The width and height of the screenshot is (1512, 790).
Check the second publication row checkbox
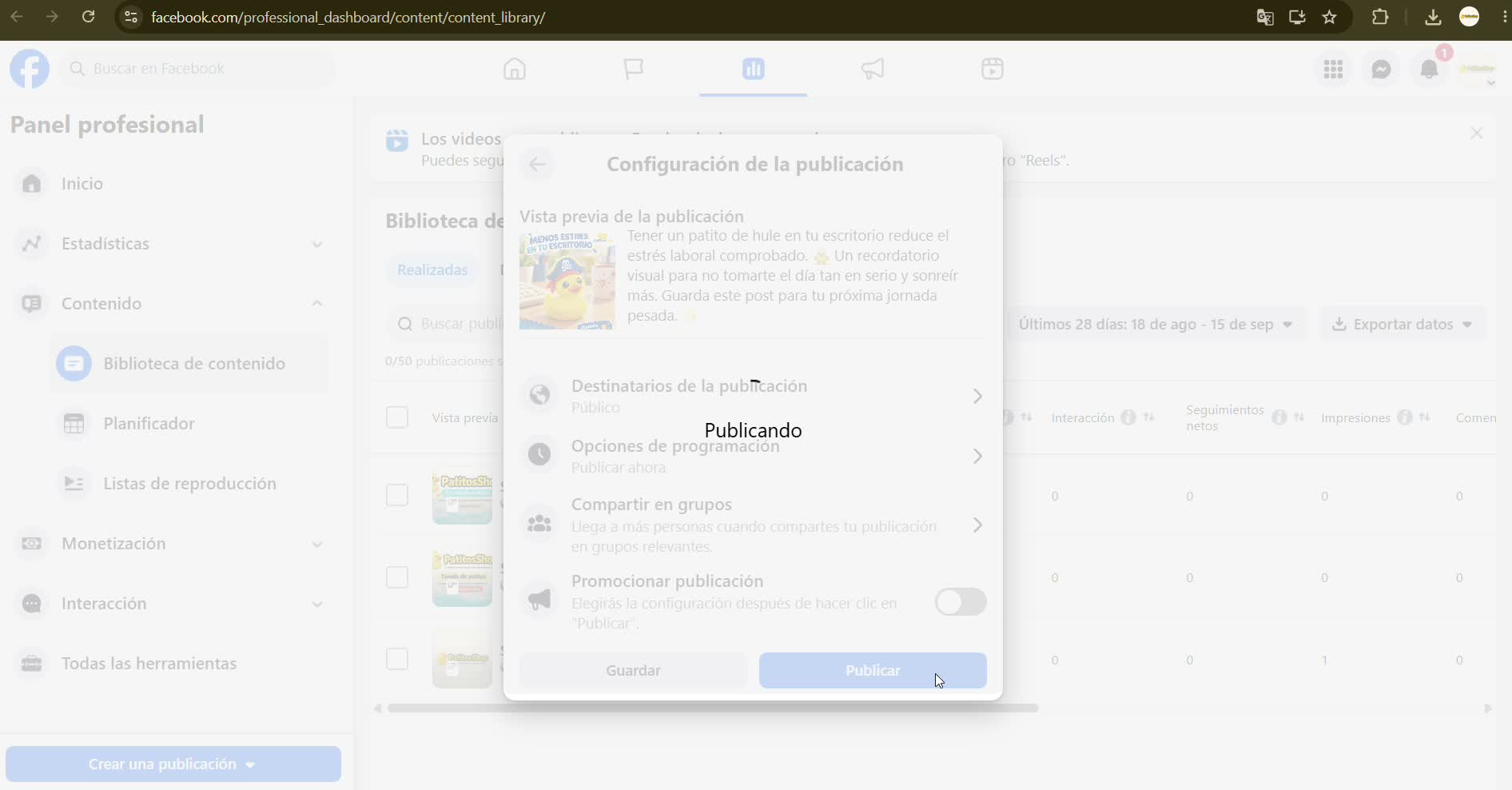pyautogui.click(x=397, y=577)
